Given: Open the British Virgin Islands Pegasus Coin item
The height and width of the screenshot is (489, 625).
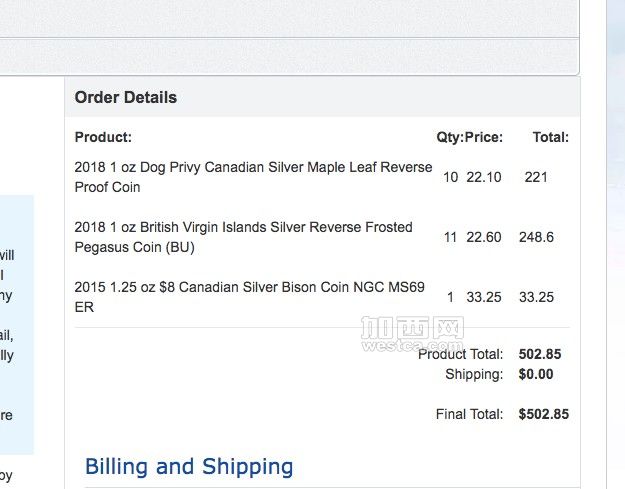Looking at the screenshot, I should [x=244, y=237].
